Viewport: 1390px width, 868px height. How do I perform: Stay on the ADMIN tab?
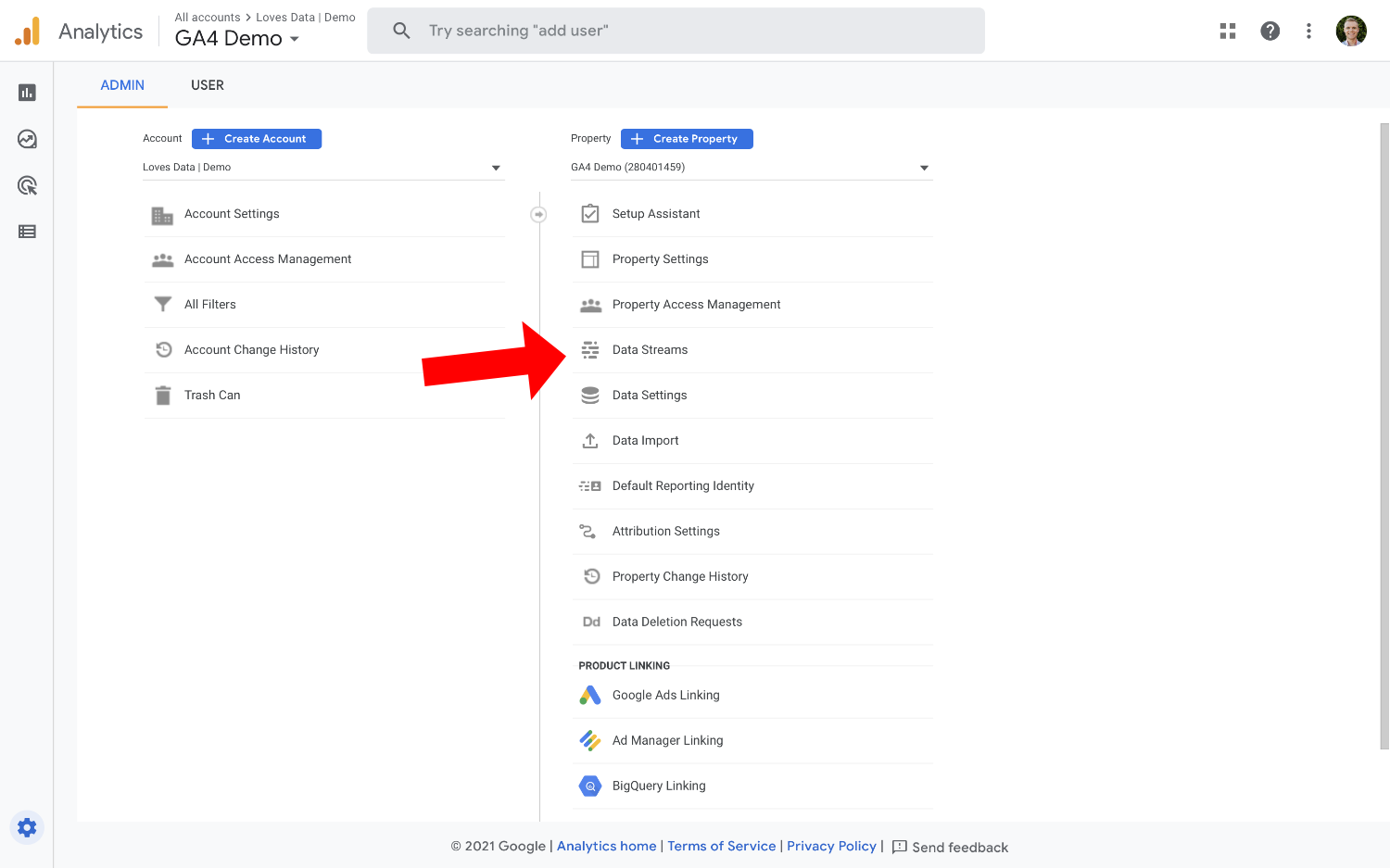pyautogui.click(x=121, y=85)
